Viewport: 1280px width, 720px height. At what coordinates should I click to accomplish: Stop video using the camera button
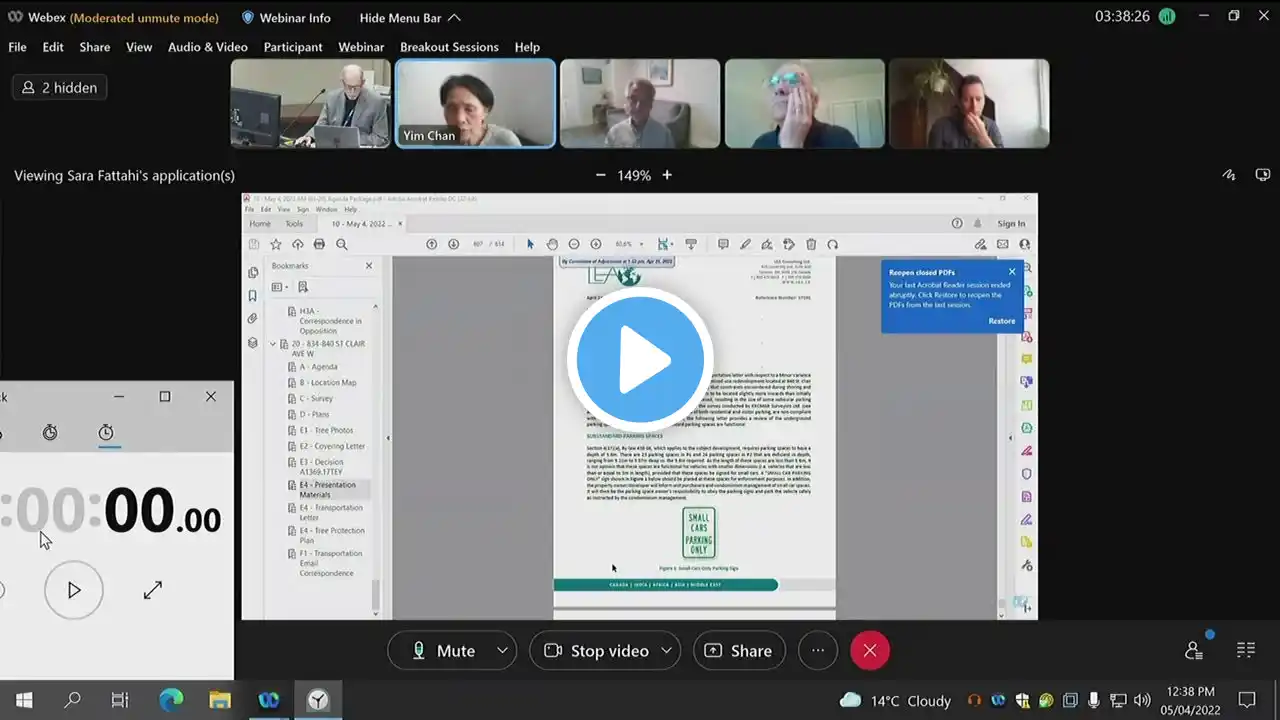[x=596, y=651]
